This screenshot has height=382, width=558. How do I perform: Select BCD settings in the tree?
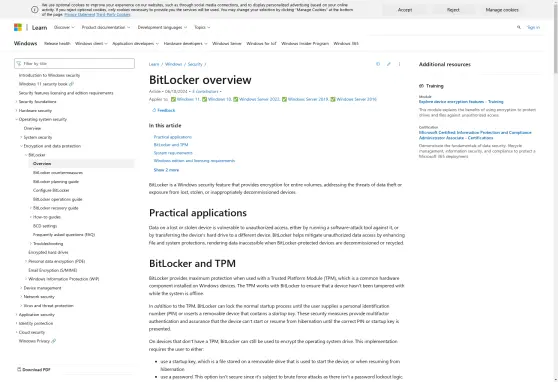tap(45, 226)
